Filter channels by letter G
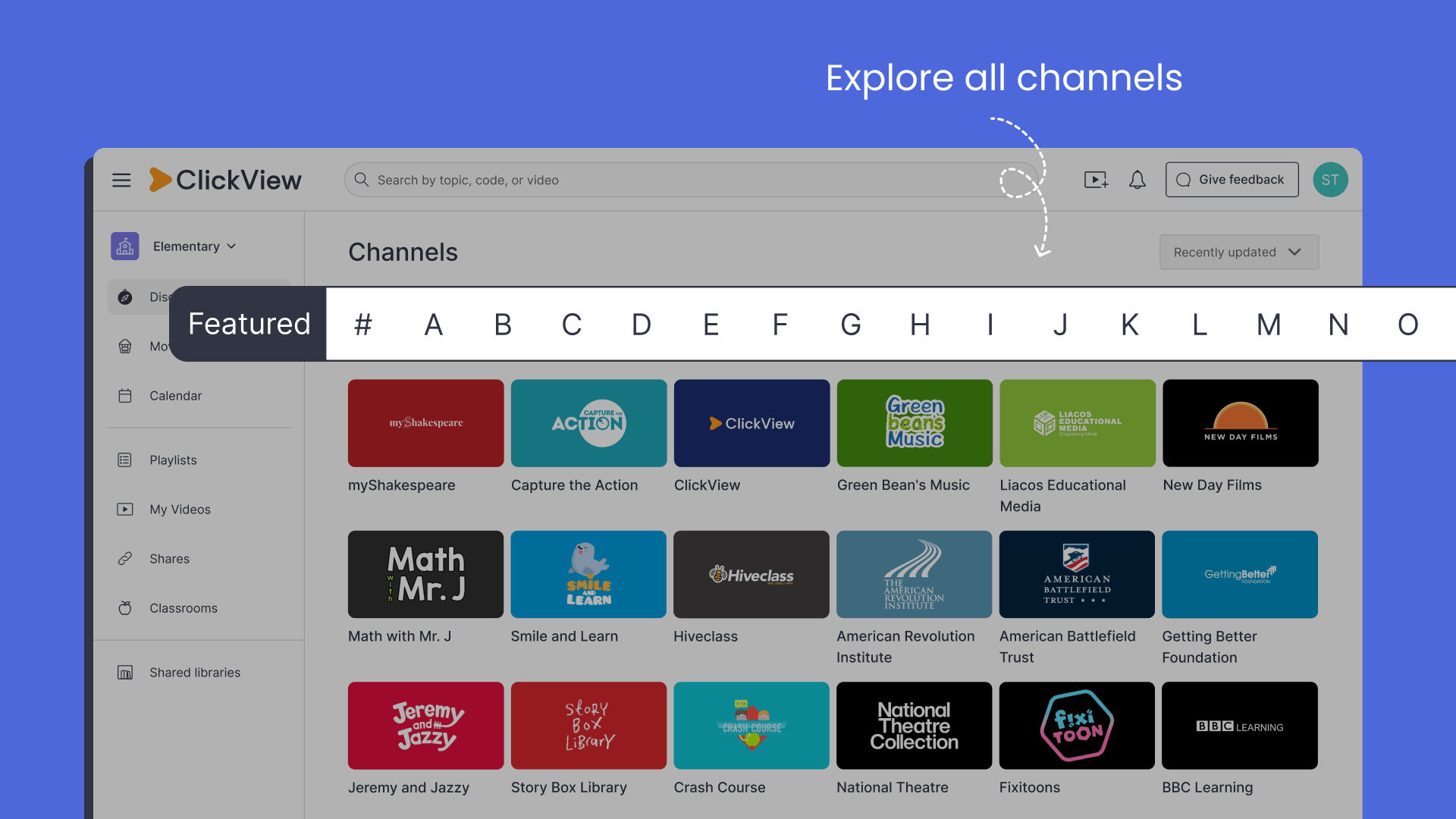The image size is (1456, 819). pyautogui.click(x=850, y=325)
